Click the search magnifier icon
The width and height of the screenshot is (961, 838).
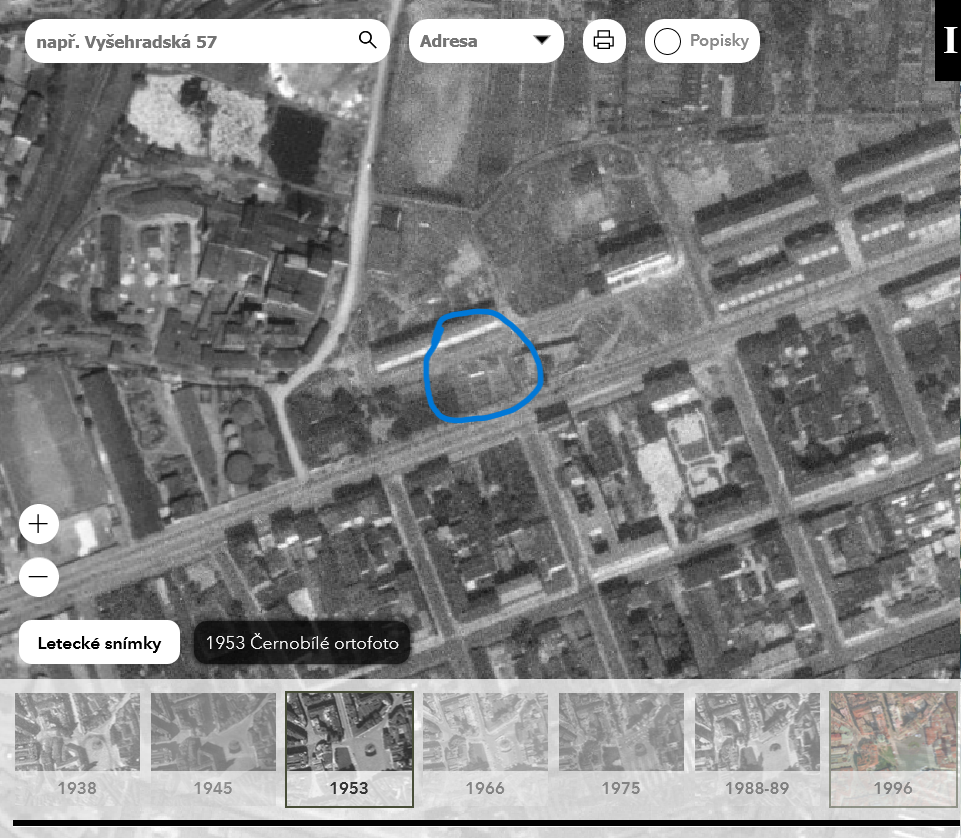(x=367, y=40)
